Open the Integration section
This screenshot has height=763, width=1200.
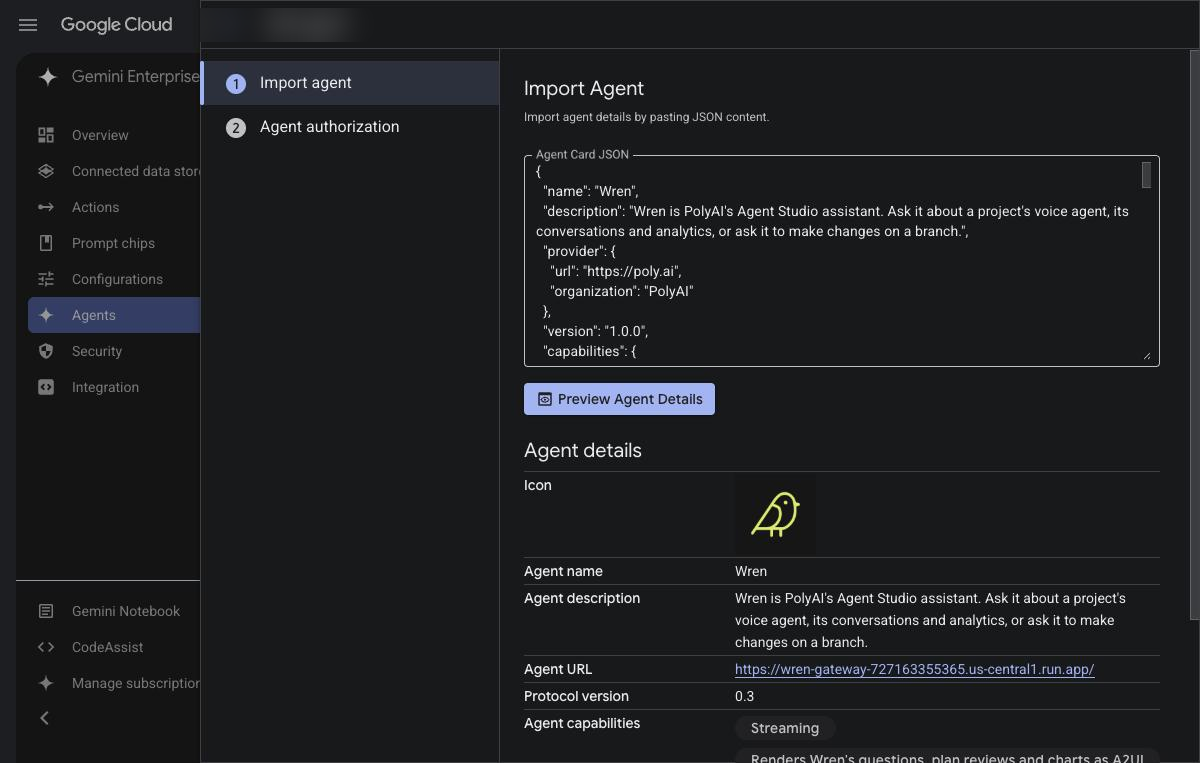pos(114,387)
